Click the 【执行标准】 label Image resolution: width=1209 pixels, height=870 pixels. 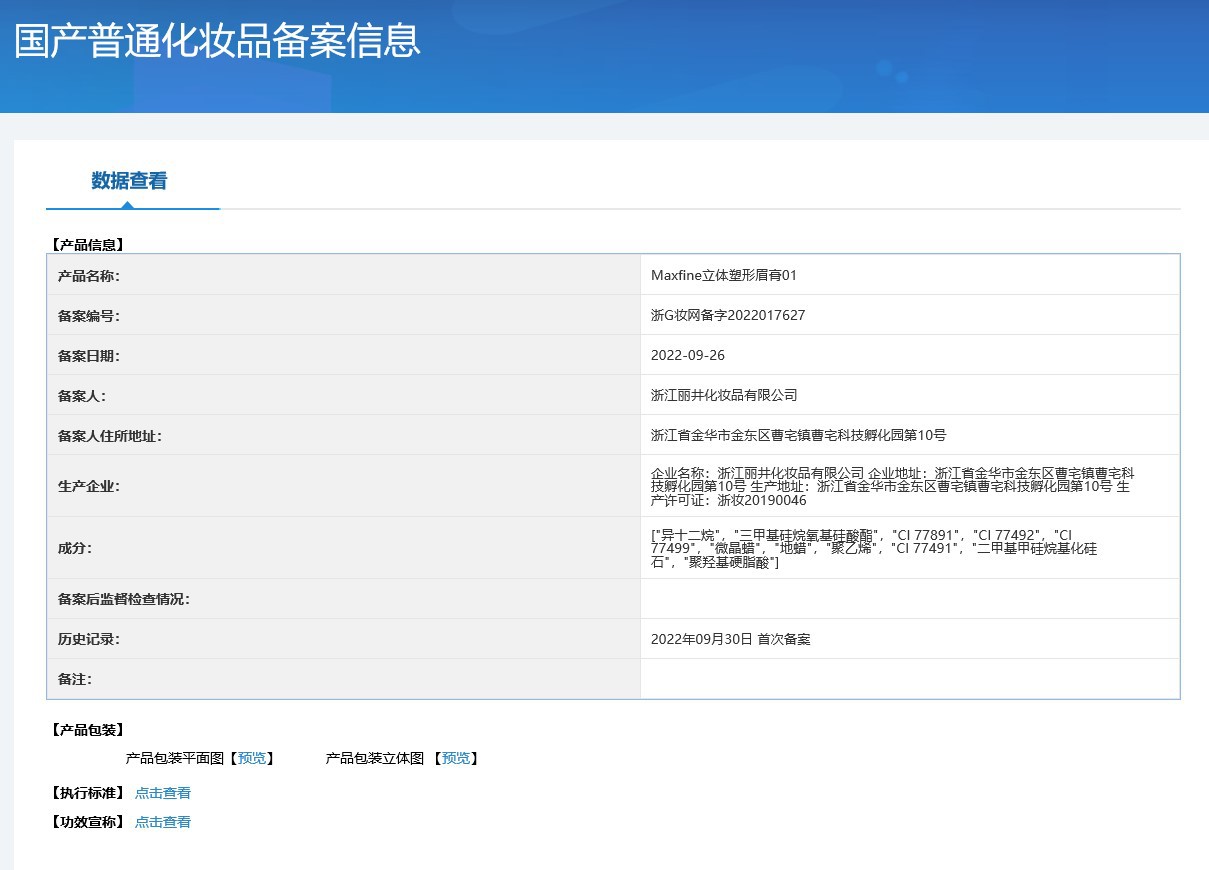pos(87,793)
